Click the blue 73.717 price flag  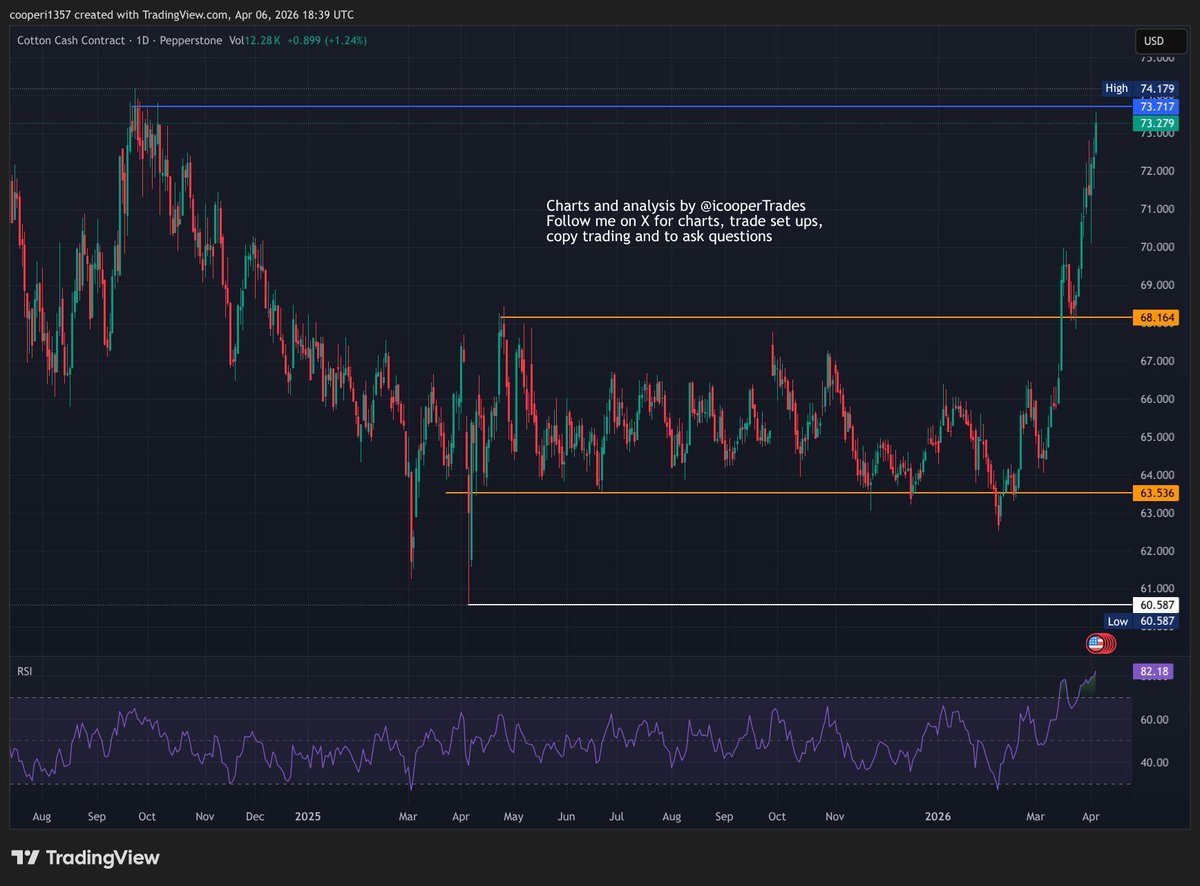click(1155, 105)
